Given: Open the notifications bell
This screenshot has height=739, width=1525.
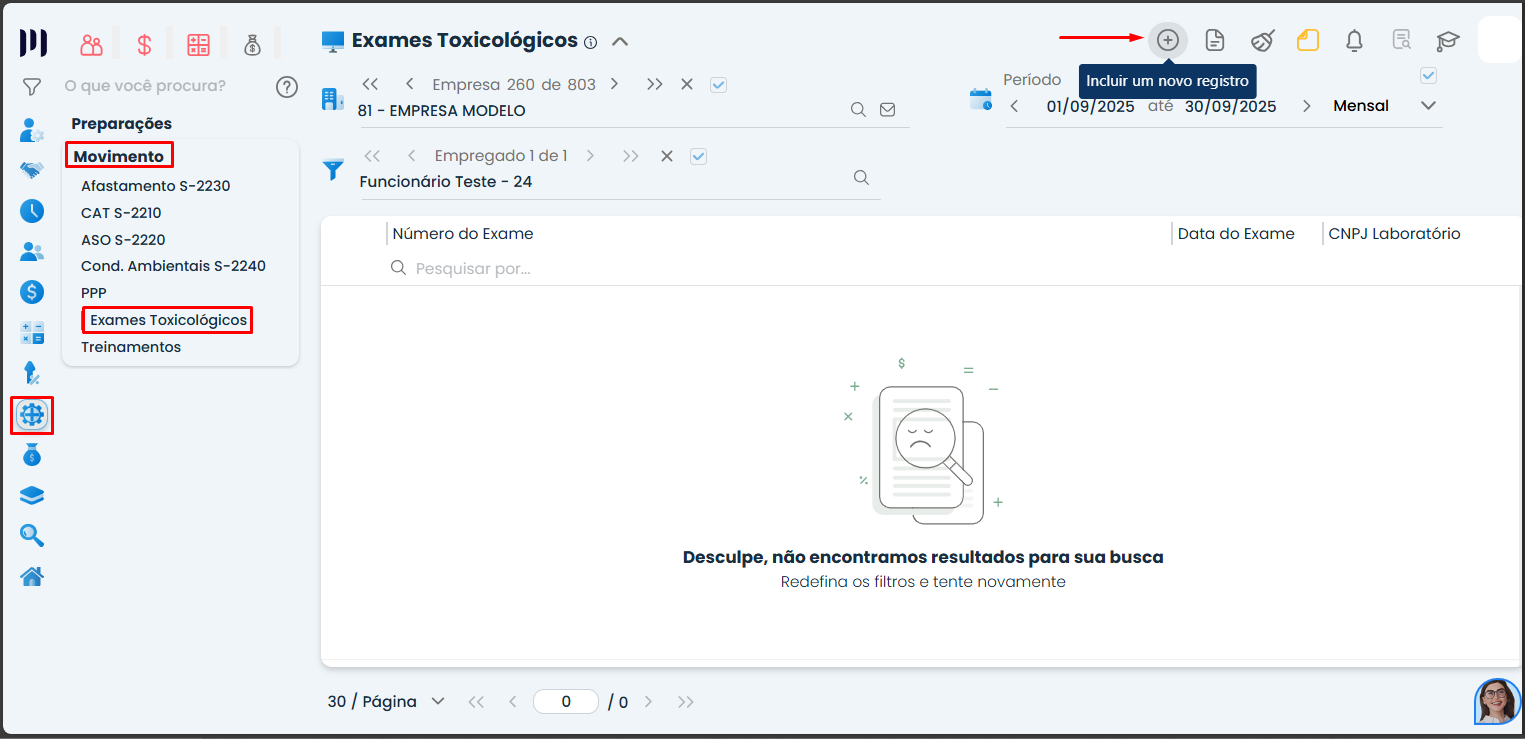Looking at the screenshot, I should [1354, 41].
